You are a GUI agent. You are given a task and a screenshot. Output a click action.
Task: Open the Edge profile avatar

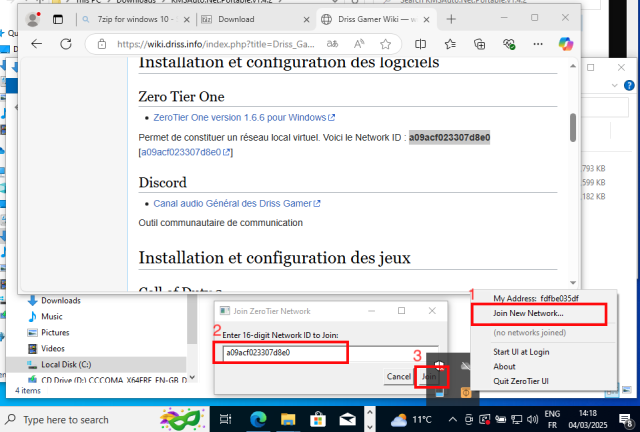tap(33, 19)
